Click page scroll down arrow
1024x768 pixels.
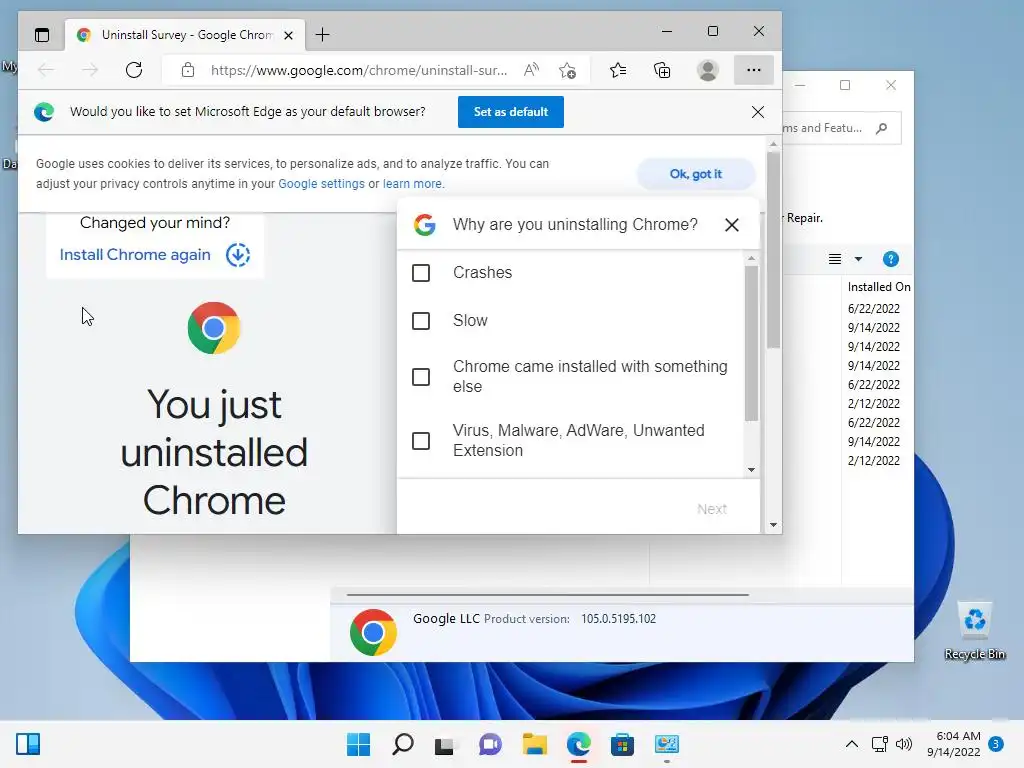[773, 525]
